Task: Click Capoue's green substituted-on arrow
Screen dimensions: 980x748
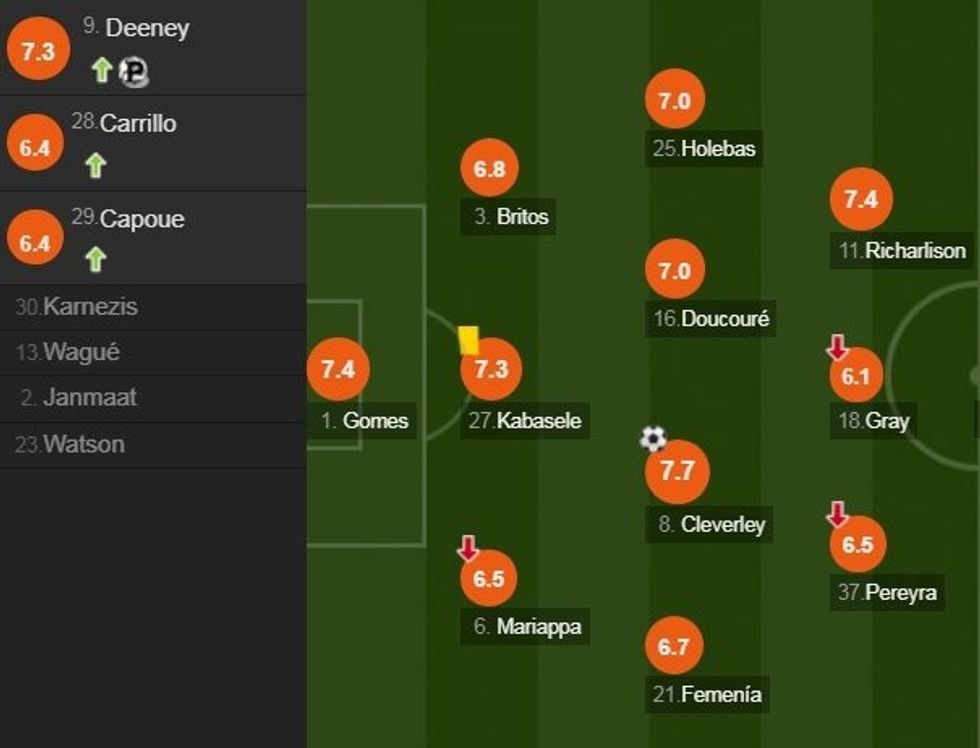Action: pos(95,260)
